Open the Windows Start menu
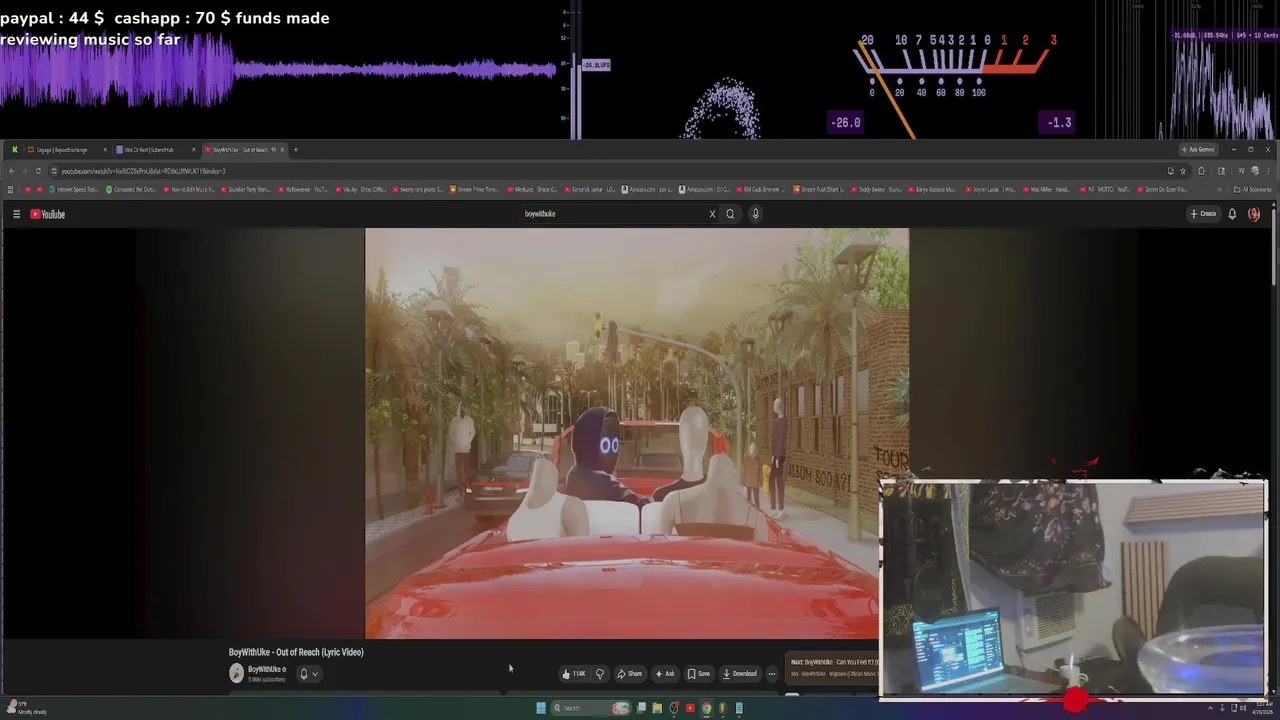1280x720 pixels. pyautogui.click(x=541, y=708)
